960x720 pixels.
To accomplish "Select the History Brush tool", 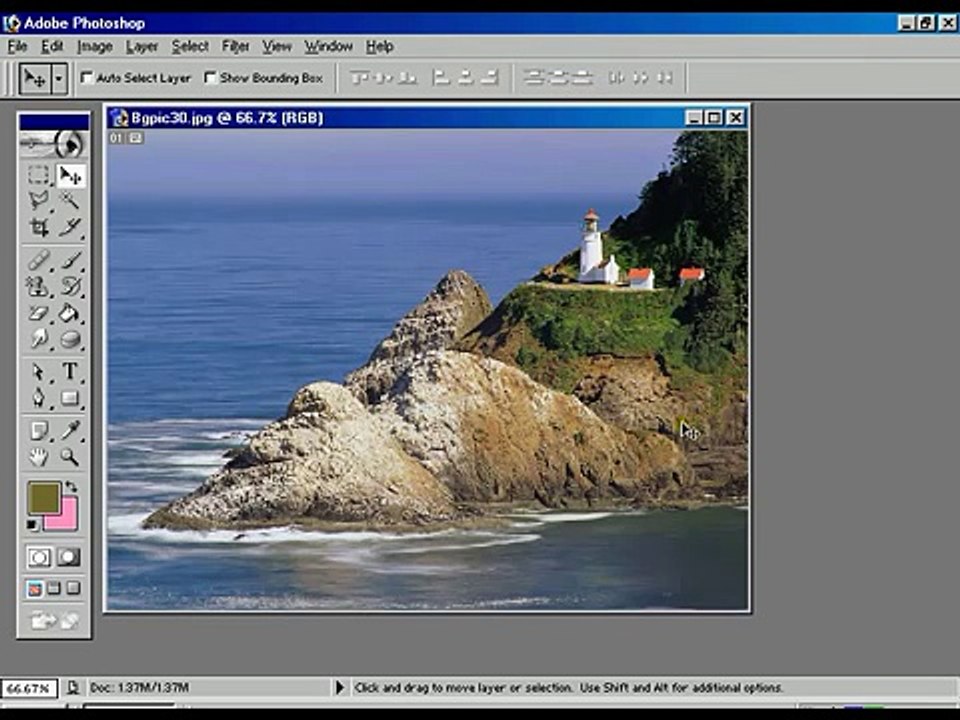I will pos(70,287).
